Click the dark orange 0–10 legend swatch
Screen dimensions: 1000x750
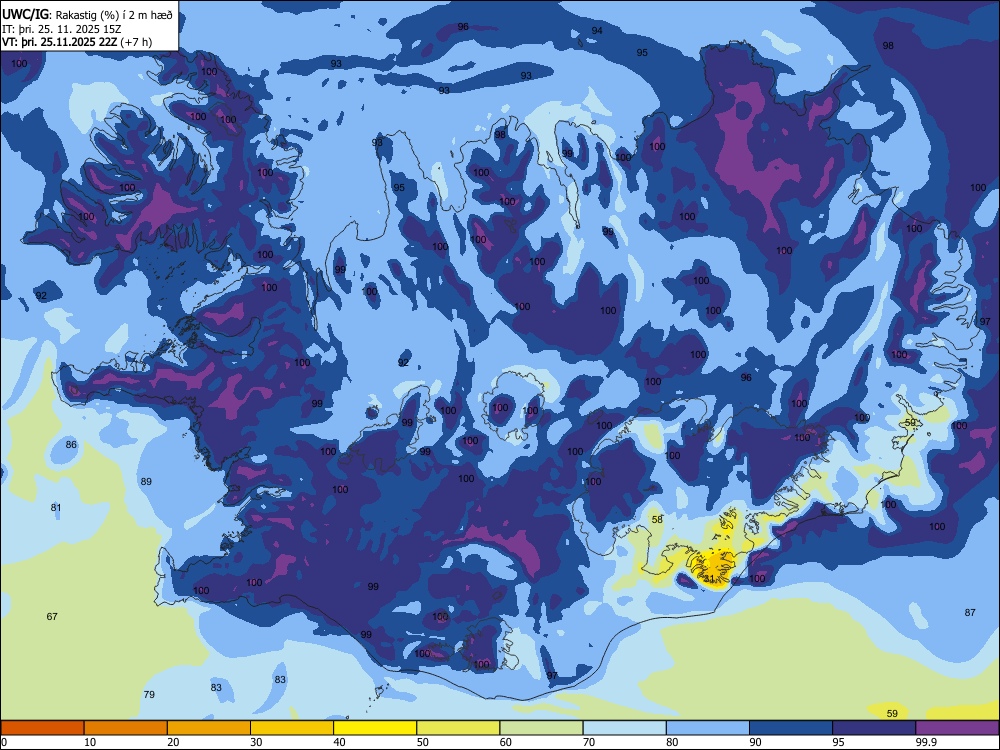42,728
